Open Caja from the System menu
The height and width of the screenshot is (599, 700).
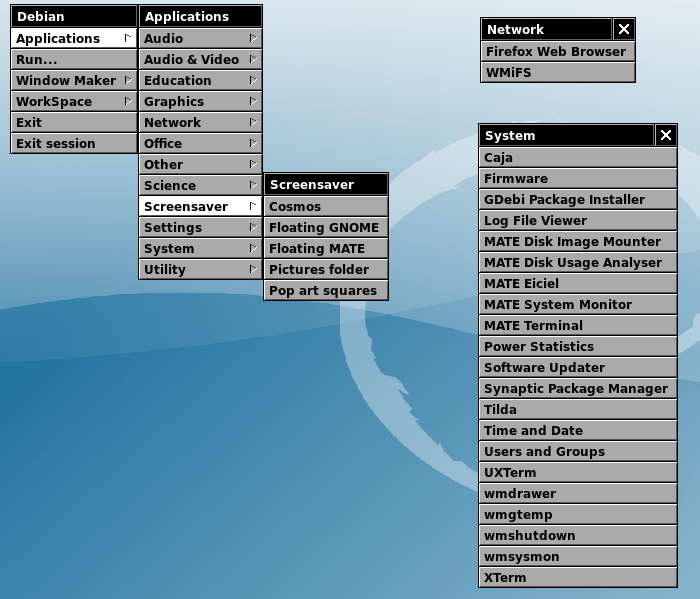coord(578,157)
